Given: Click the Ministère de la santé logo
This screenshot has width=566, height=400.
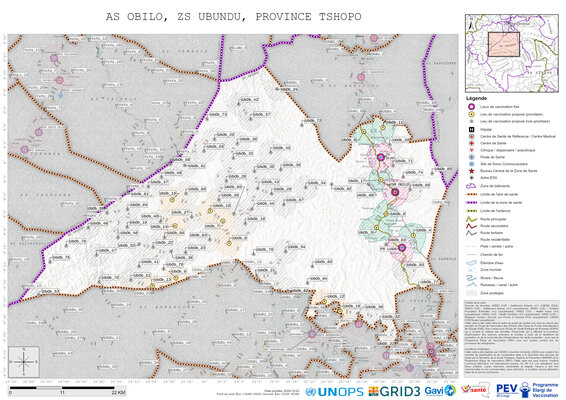Looking at the screenshot, I should click(475, 390).
